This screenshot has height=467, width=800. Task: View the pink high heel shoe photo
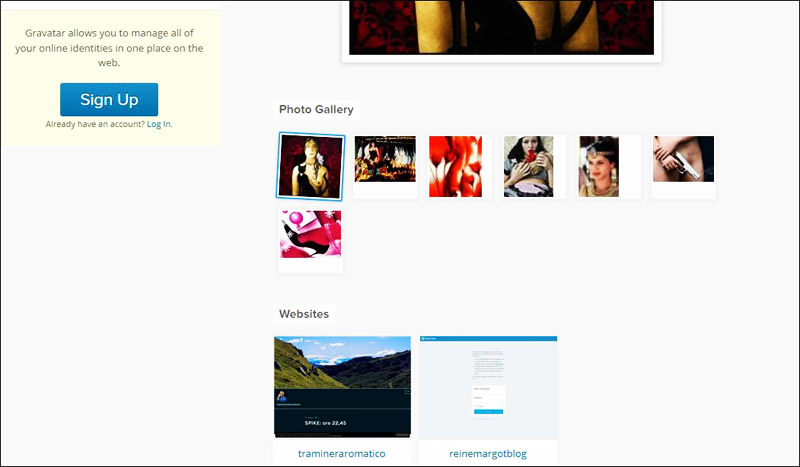click(311, 234)
